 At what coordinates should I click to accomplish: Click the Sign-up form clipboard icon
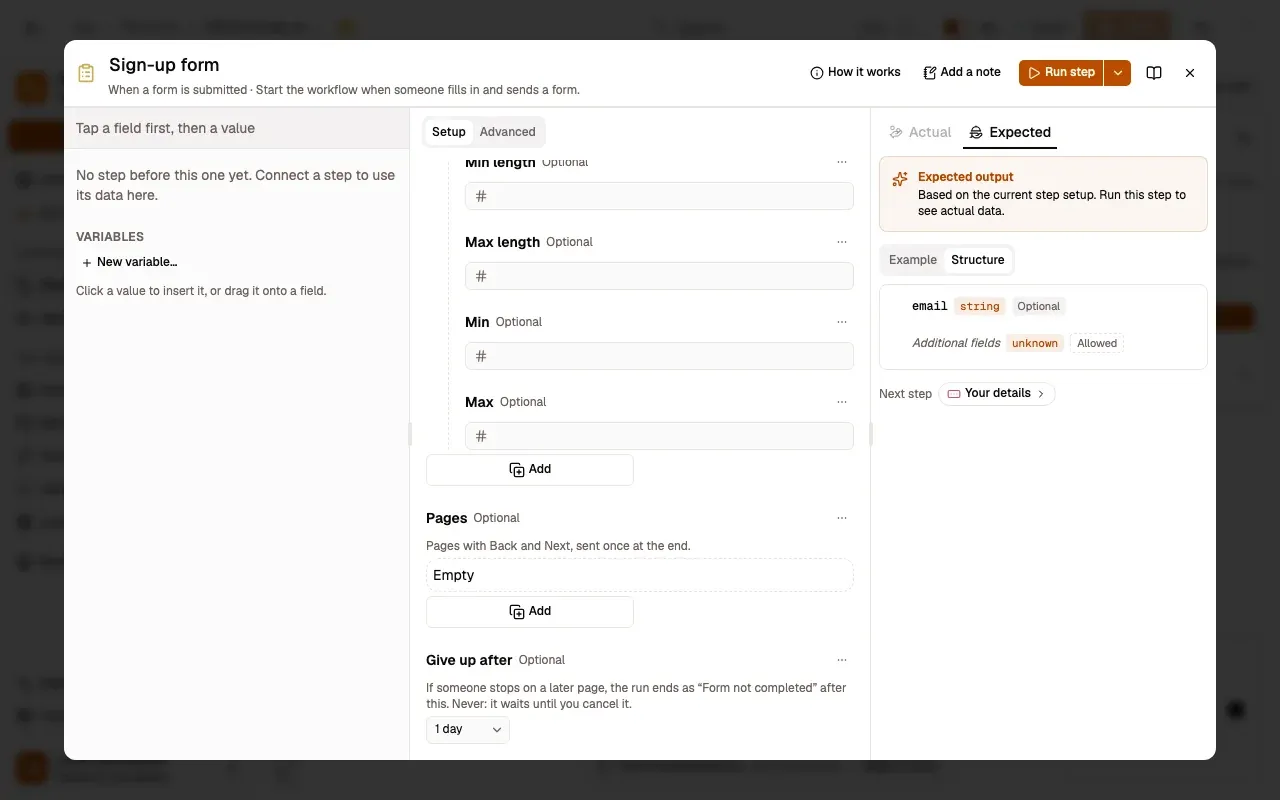click(86, 73)
